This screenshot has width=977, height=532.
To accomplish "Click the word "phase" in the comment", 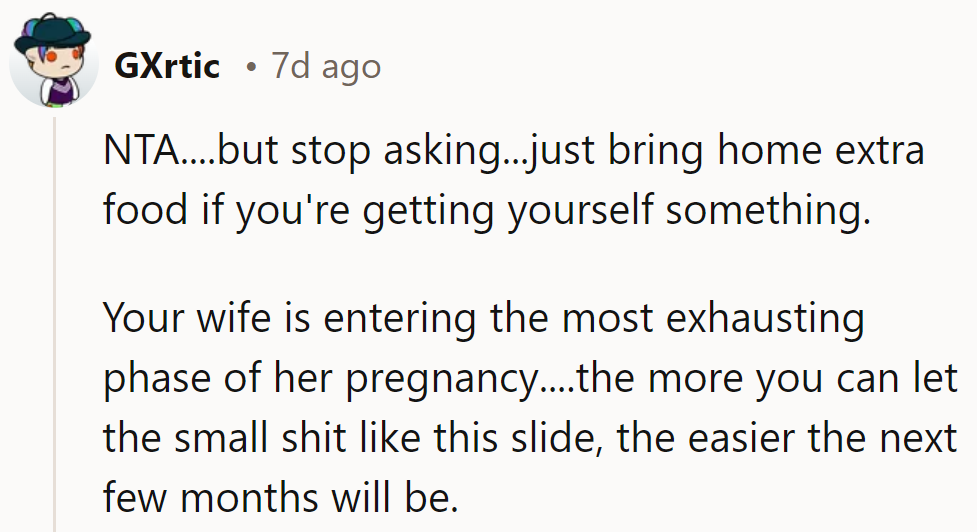I will (157, 380).
